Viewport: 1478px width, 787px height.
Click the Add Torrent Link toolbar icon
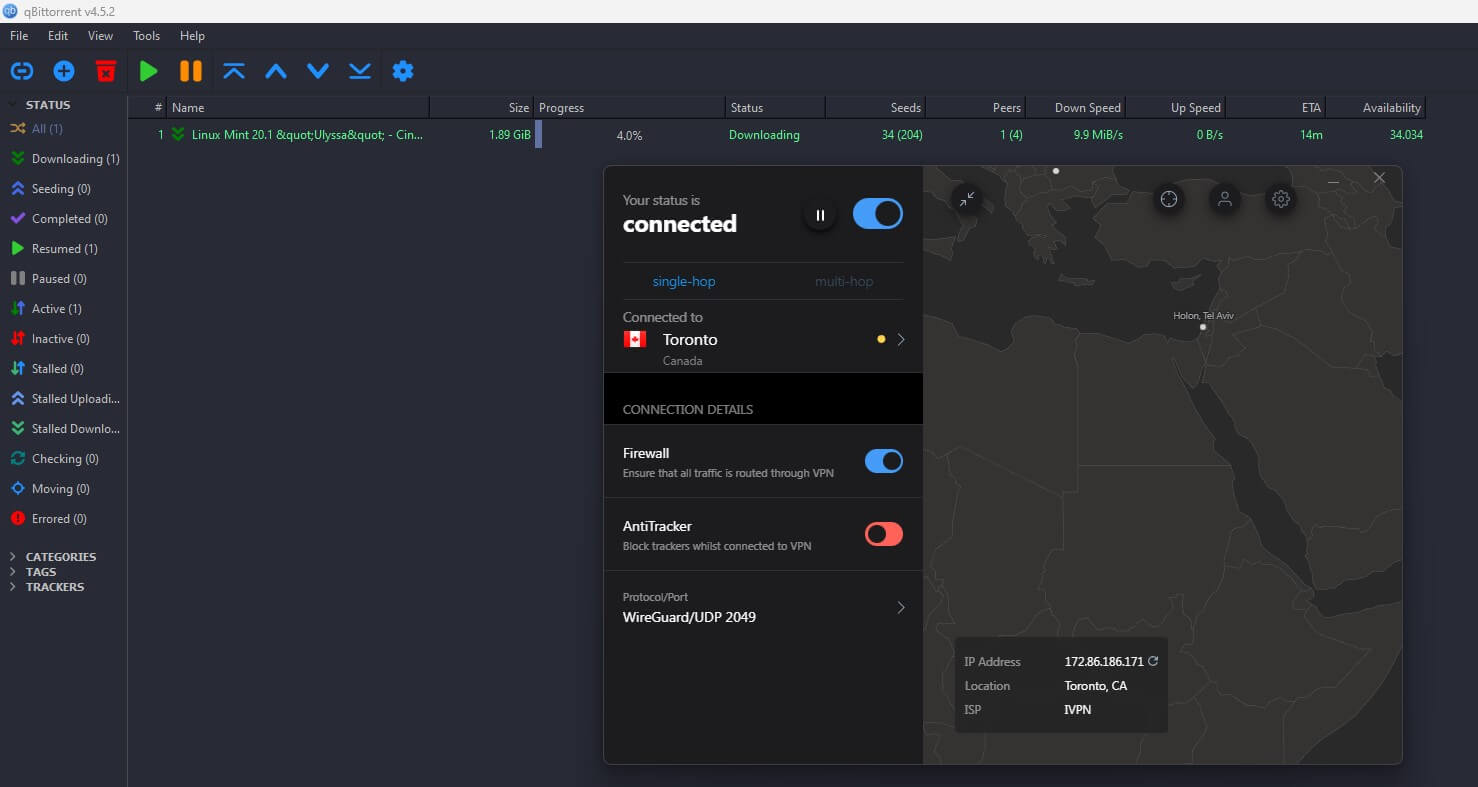21,71
